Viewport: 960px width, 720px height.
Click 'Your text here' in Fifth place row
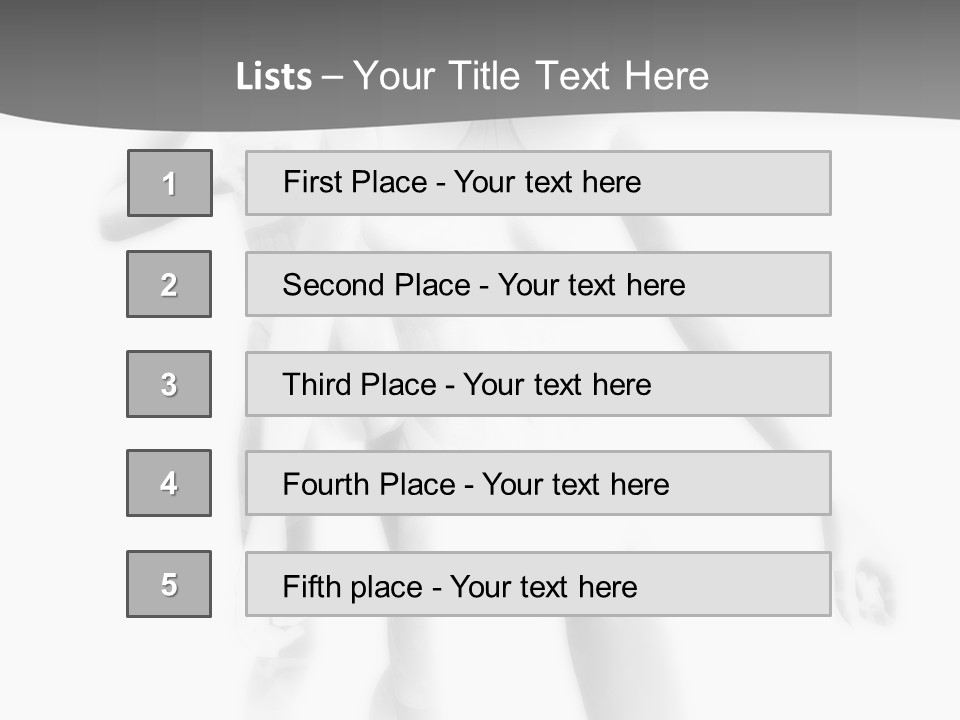tap(544, 587)
